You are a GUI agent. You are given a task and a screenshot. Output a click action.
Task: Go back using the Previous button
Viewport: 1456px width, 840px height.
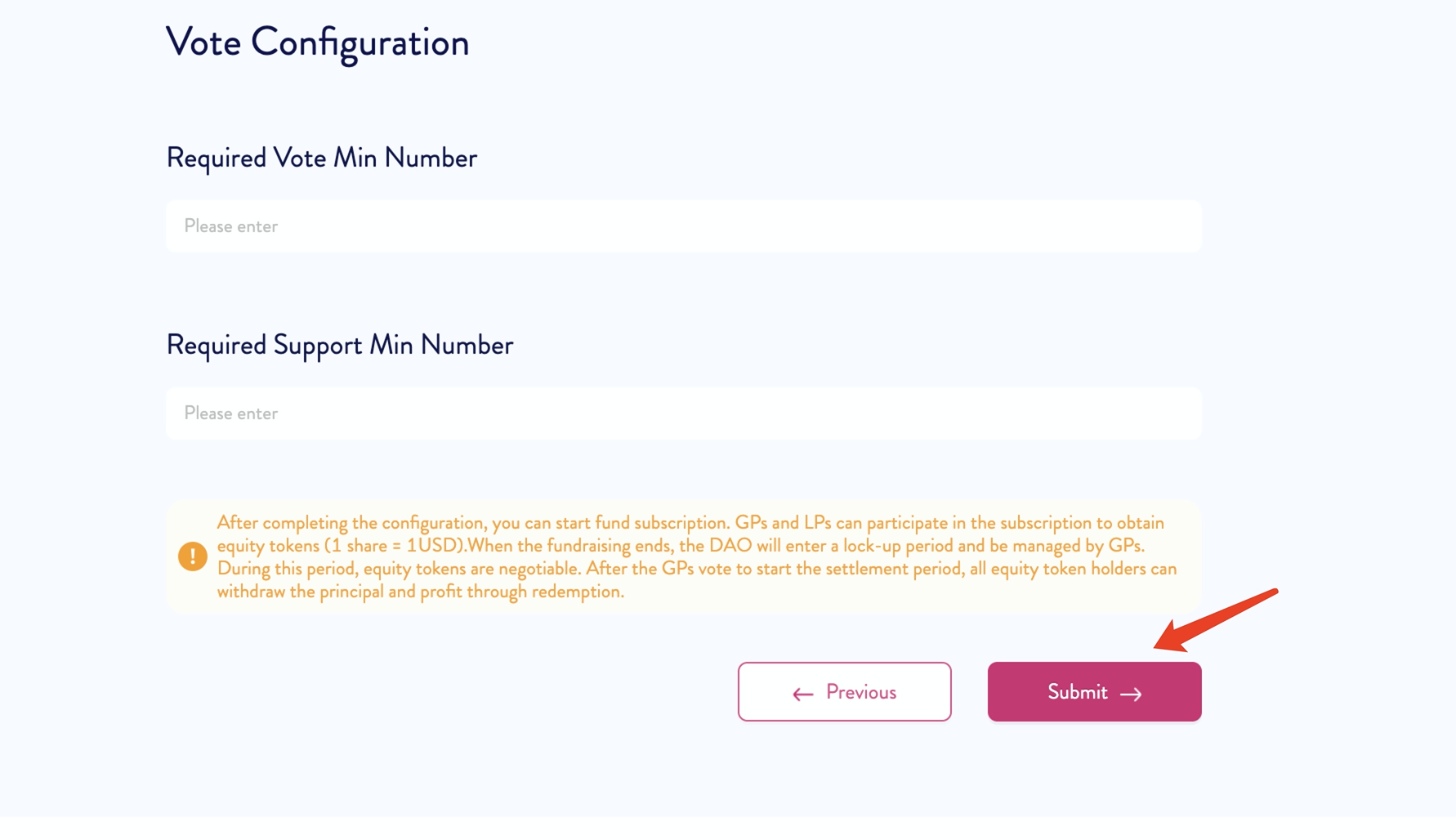[x=844, y=692]
